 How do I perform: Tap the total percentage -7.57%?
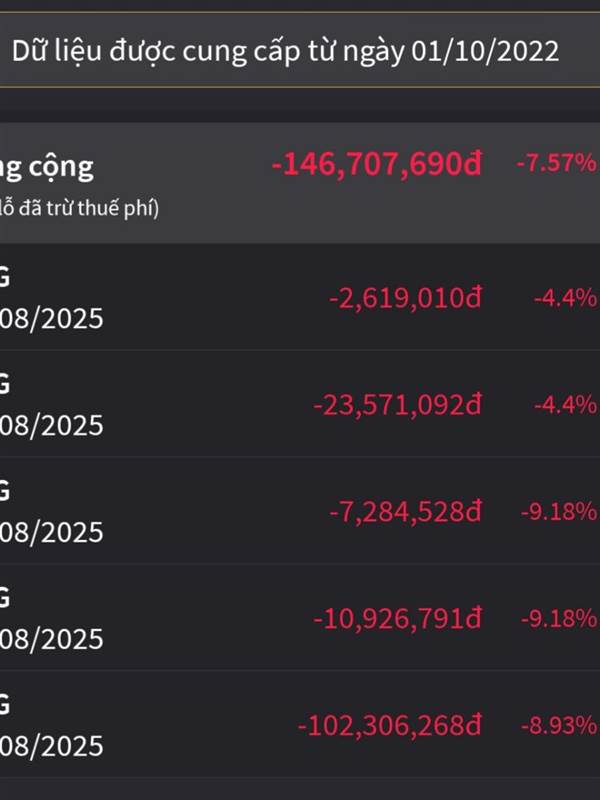click(557, 163)
